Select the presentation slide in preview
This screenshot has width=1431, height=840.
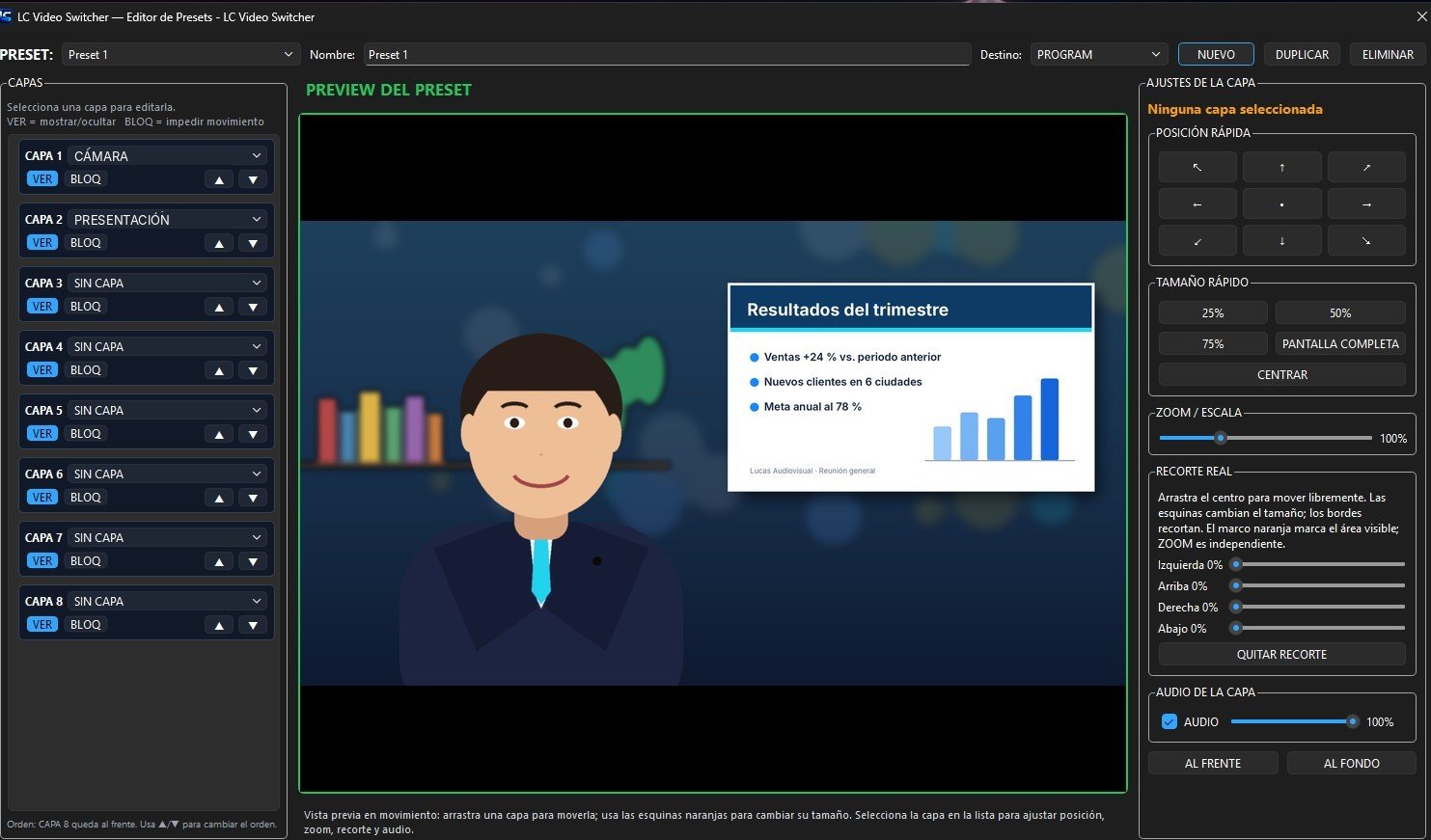[x=911, y=387]
